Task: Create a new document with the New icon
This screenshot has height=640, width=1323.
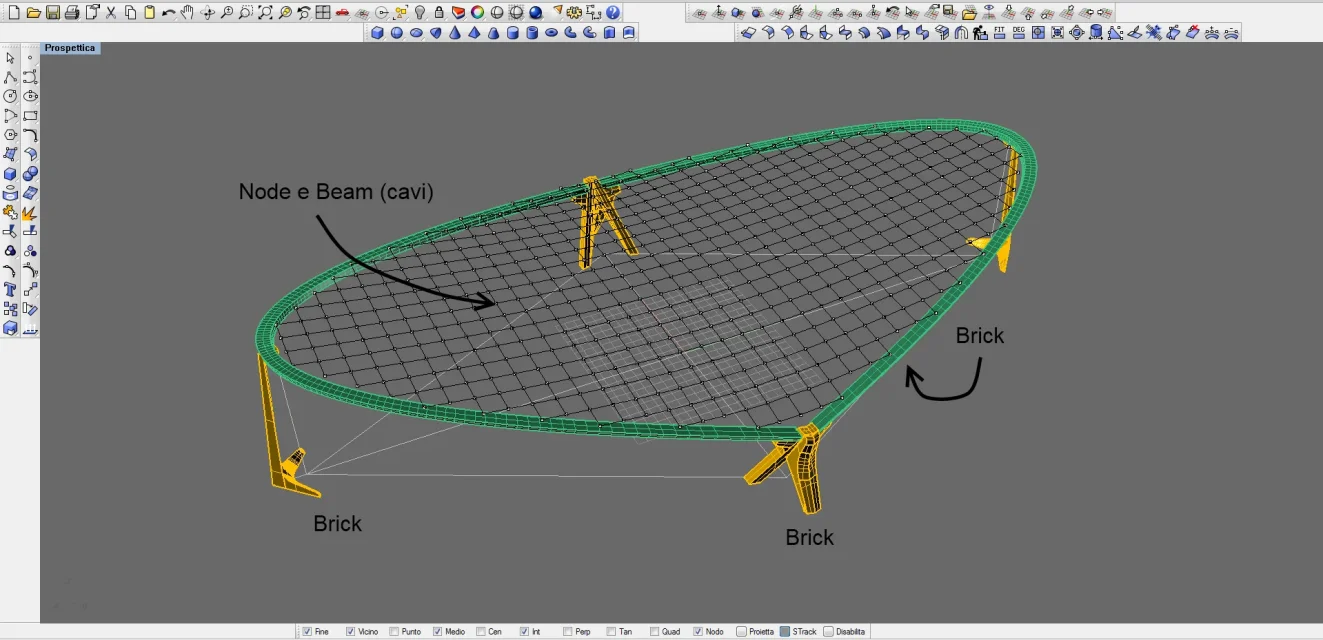Action: (x=14, y=13)
